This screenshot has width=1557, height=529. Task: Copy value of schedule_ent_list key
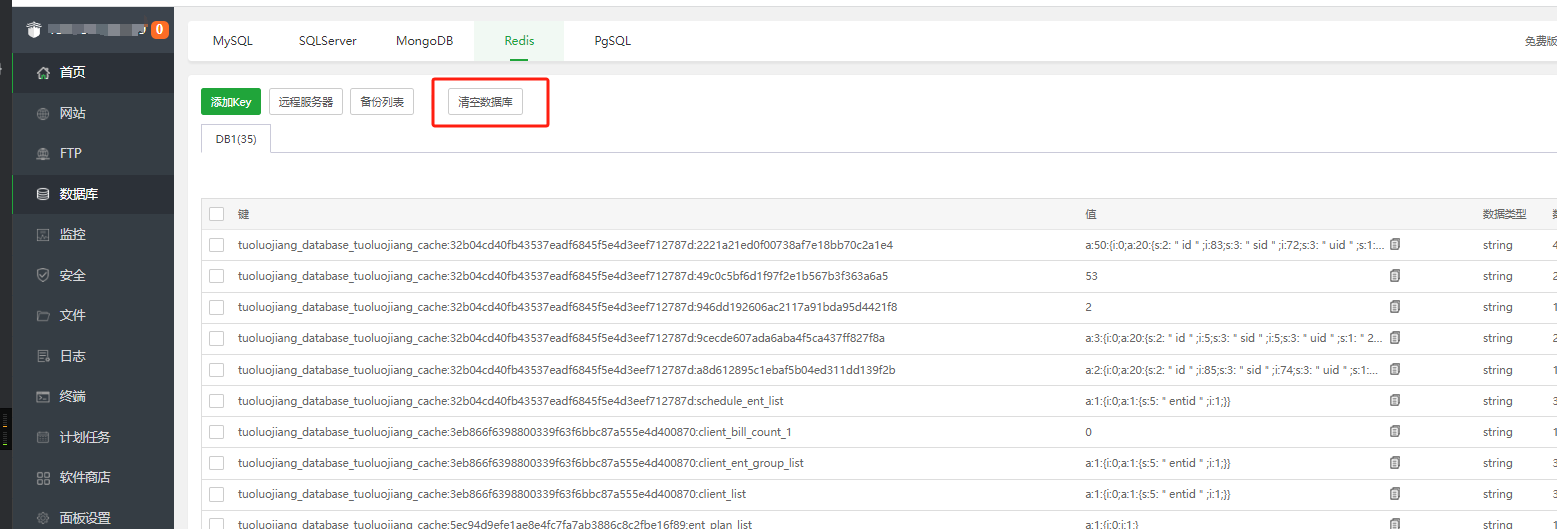pyautogui.click(x=1395, y=401)
